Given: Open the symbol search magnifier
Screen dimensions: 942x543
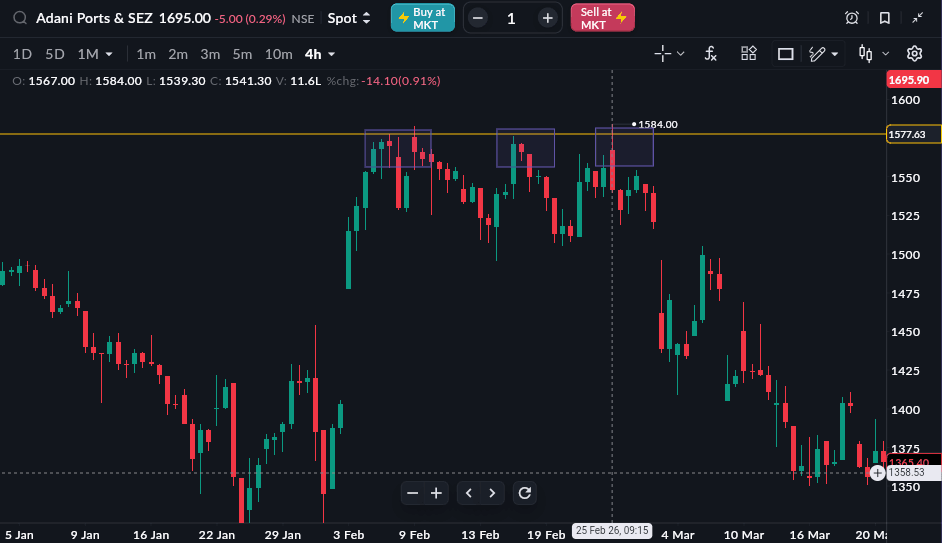Looking at the screenshot, I should point(20,18).
